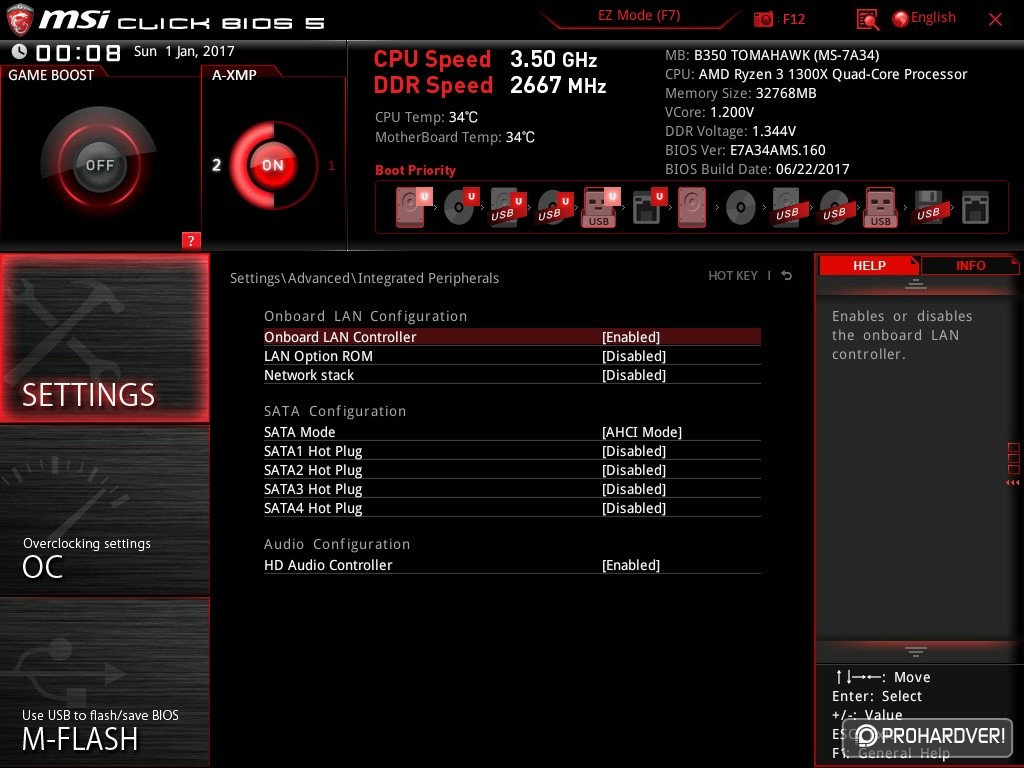This screenshot has width=1024, height=768.
Task: Select the legacy USB hard disk boot icon
Action: tap(787, 207)
